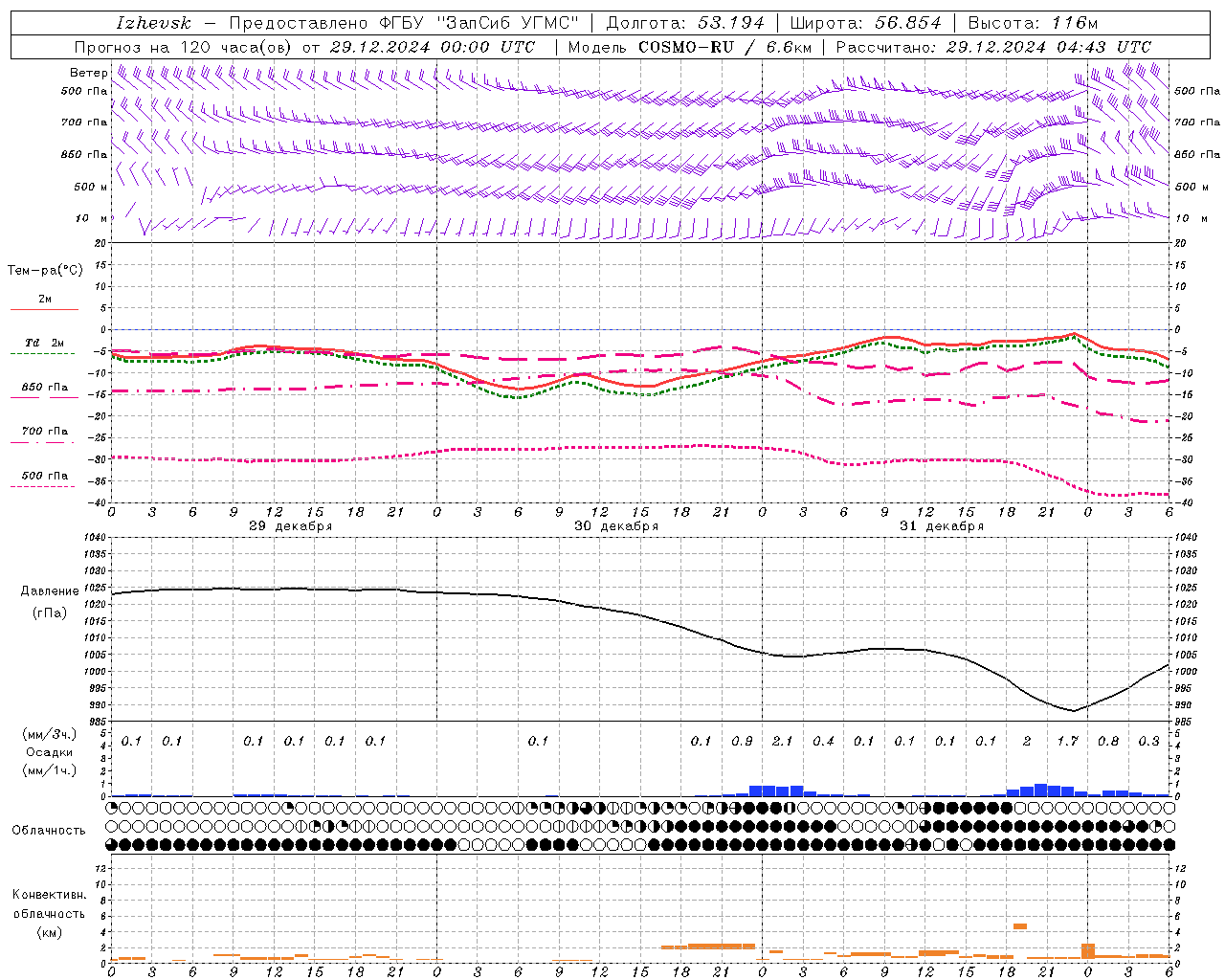Click the 2.1 precipitation amount value
The height and width of the screenshot is (980, 1225).
coord(783,741)
